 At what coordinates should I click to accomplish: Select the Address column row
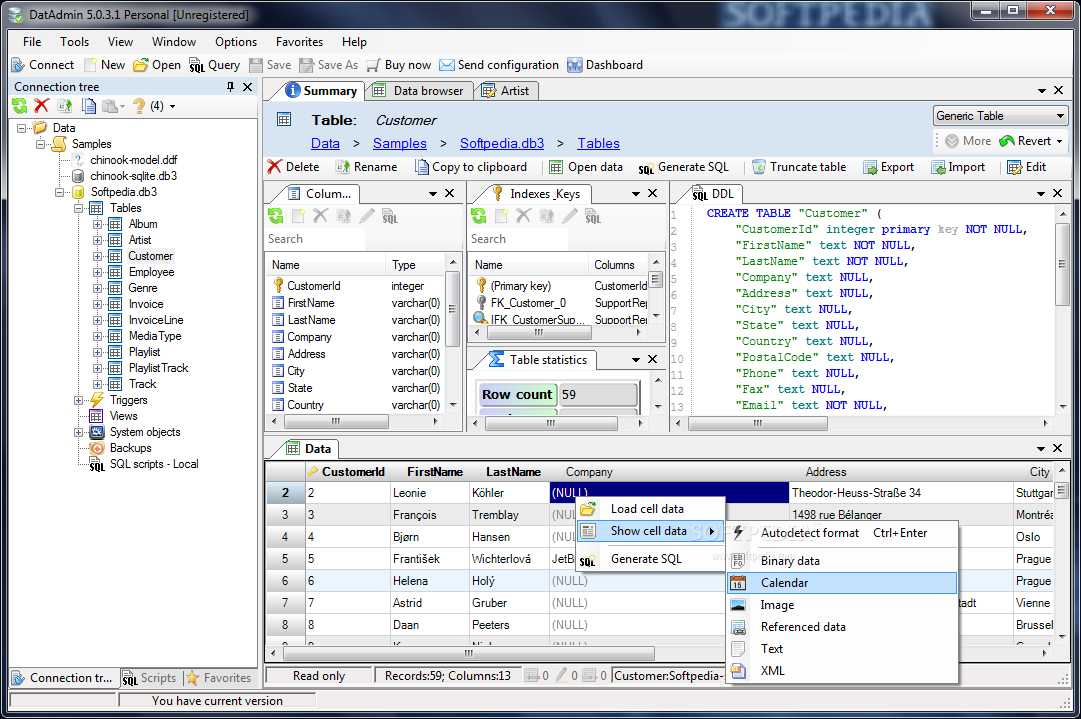[x=356, y=354]
